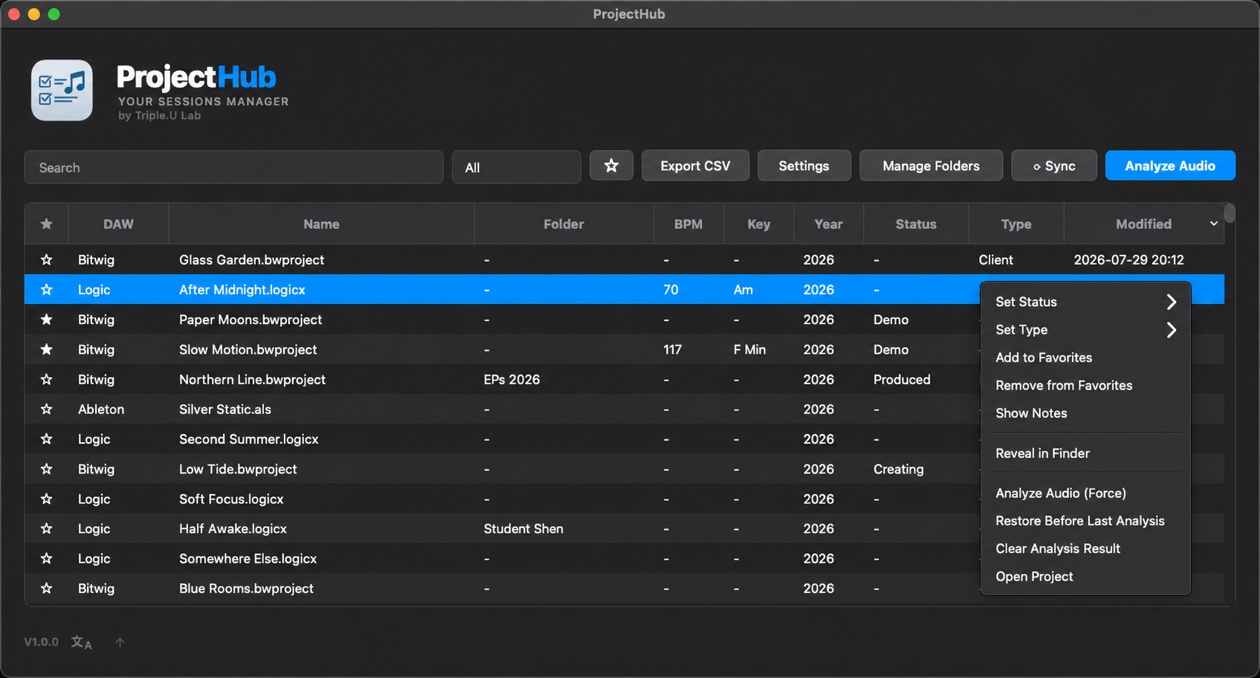This screenshot has width=1260, height=678.
Task: Star the Second Summer.logicx row
Action: (x=46, y=440)
